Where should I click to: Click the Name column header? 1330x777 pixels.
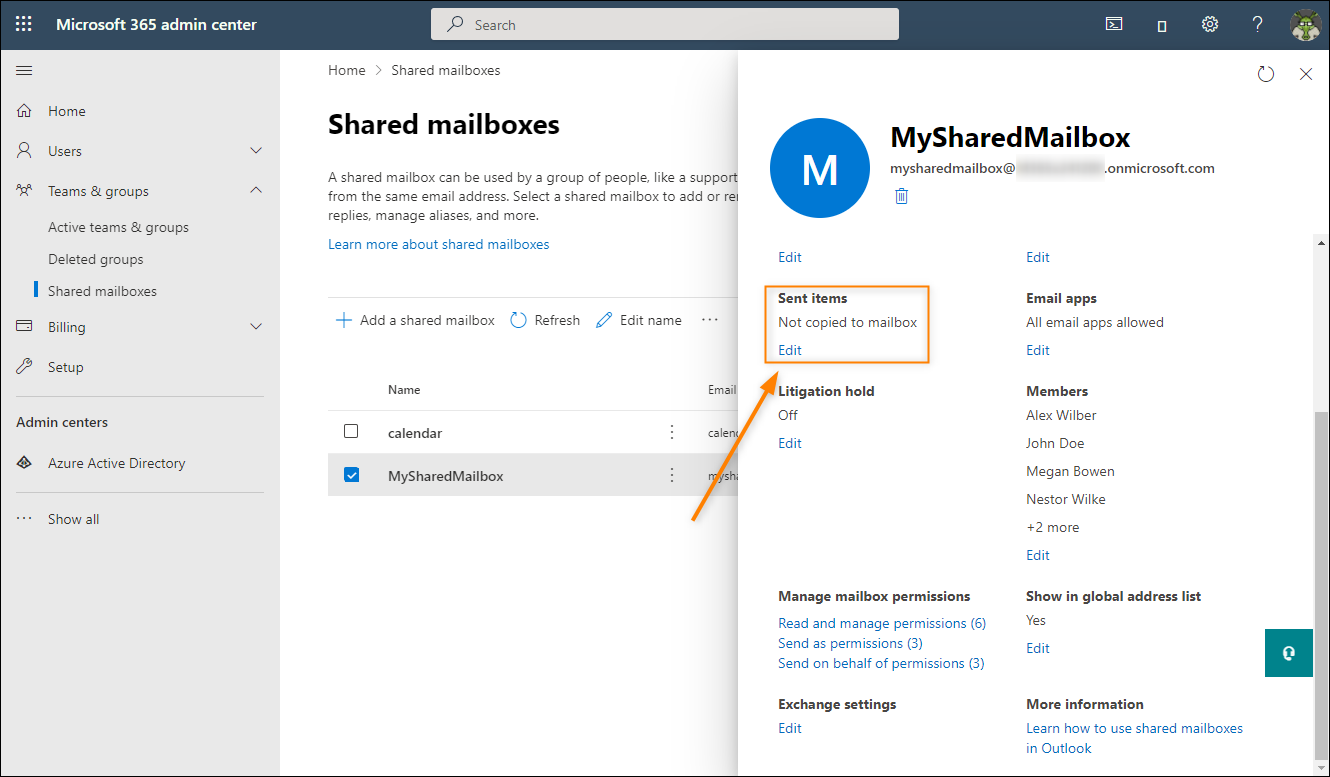point(404,390)
